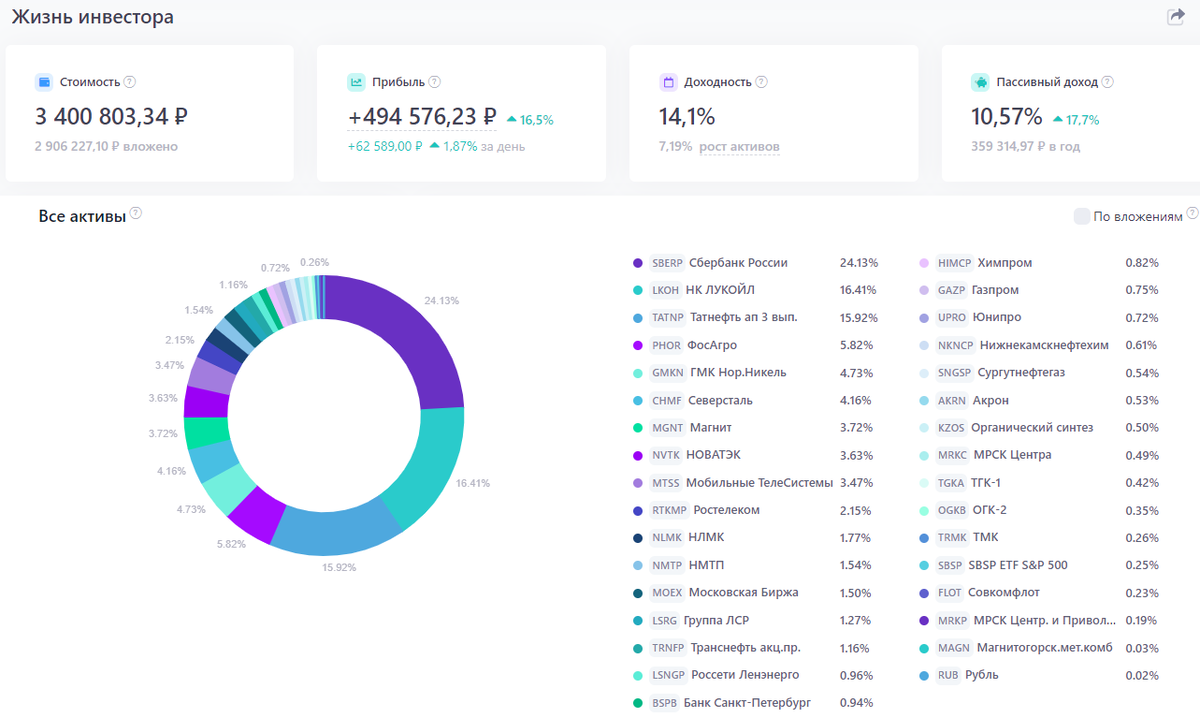Click the 2 906 227,10 ₽ вложено text
Viewport: 1200px width, 718px height.
(106, 147)
